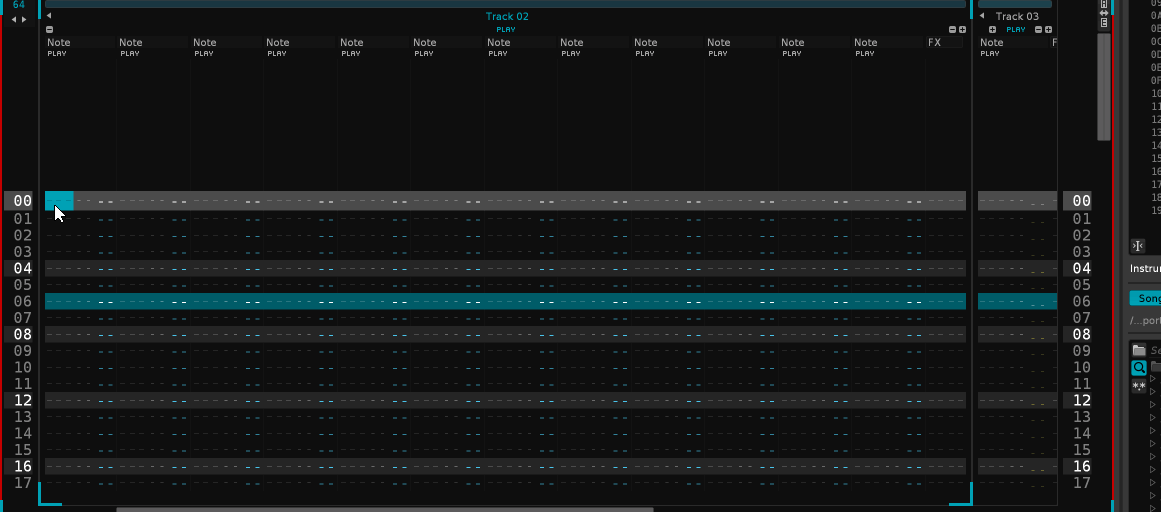Toggle PLAY state under Track 02 title

[x=506, y=30]
